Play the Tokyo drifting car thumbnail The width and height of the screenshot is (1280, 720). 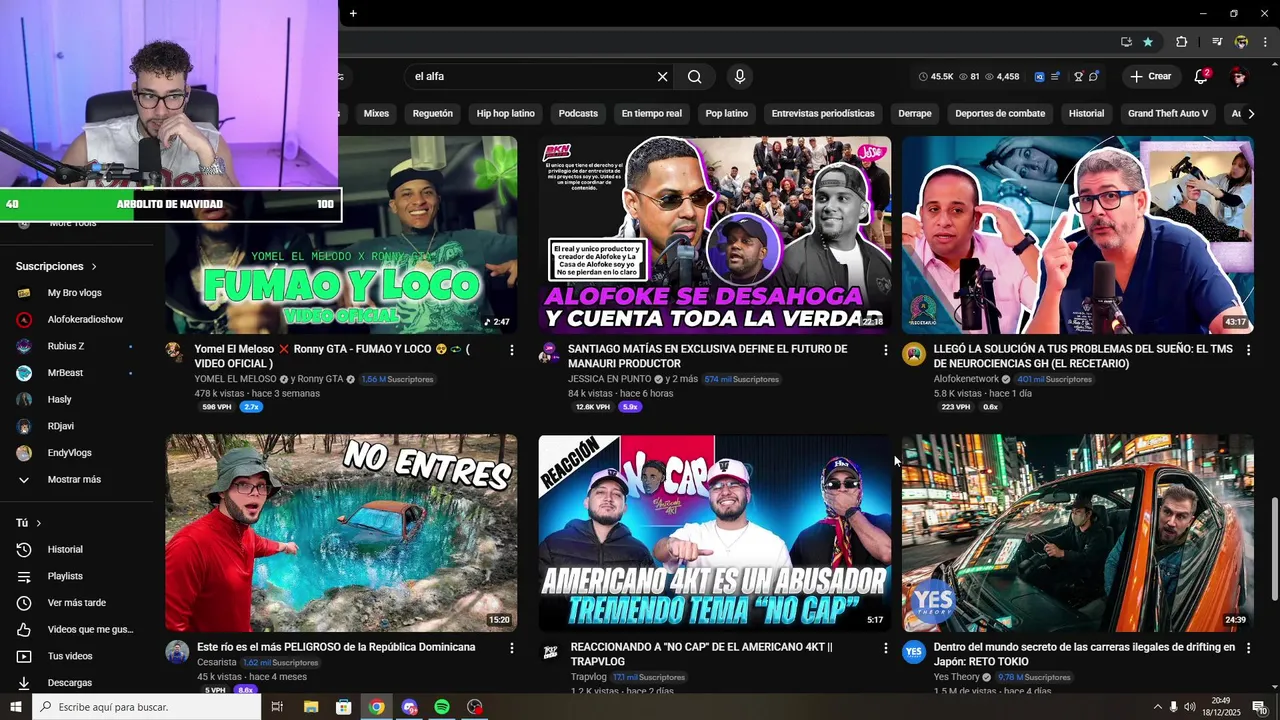click(x=1078, y=533)
